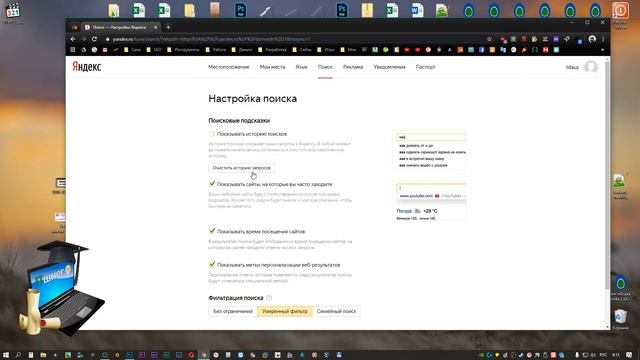The image size is (640, 360).
Task: Uncheck Показывать время посещения сайтов
Action: pyautogui.click(x=212, y=231)
